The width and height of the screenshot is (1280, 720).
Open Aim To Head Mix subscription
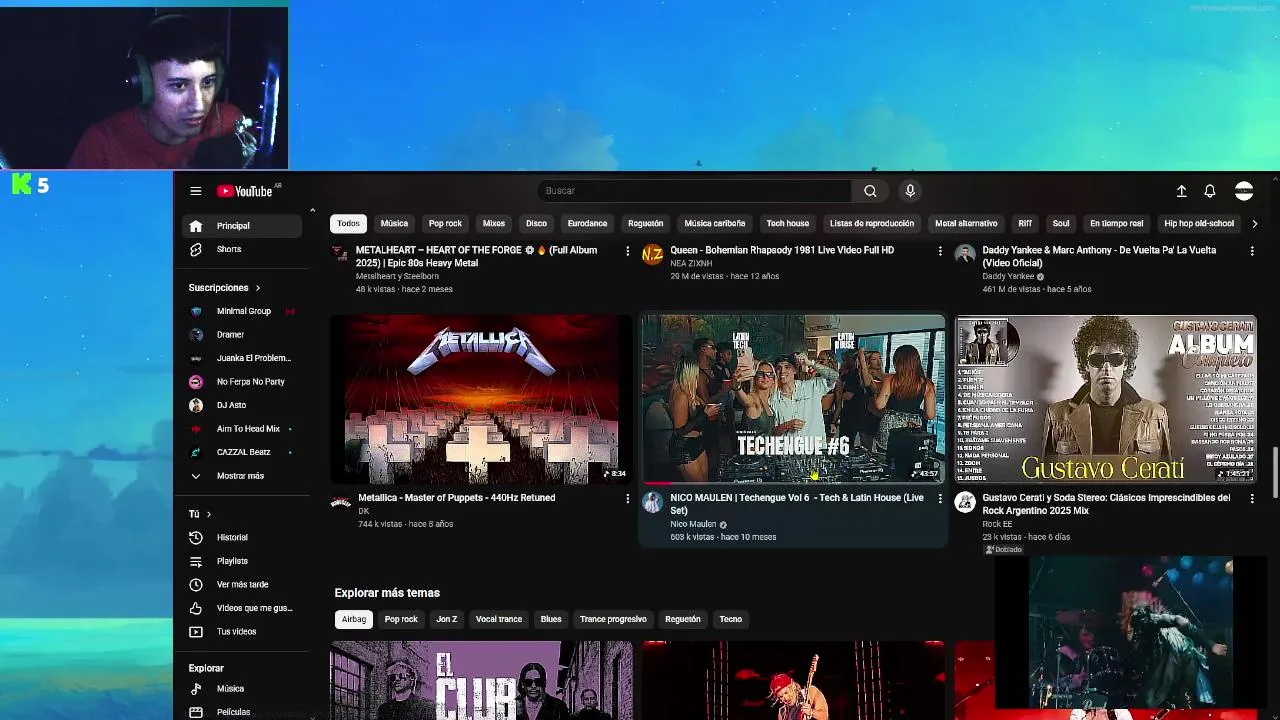(242, 429)
